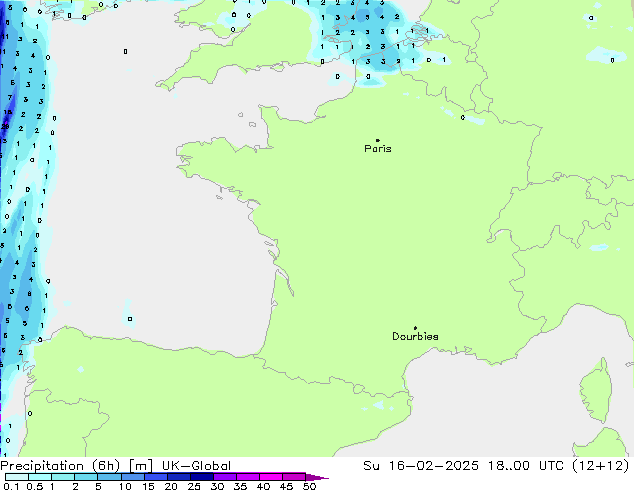Select the 10–15 legend color swatch
This screenshot has height=490, width=634.
[132, 477]
